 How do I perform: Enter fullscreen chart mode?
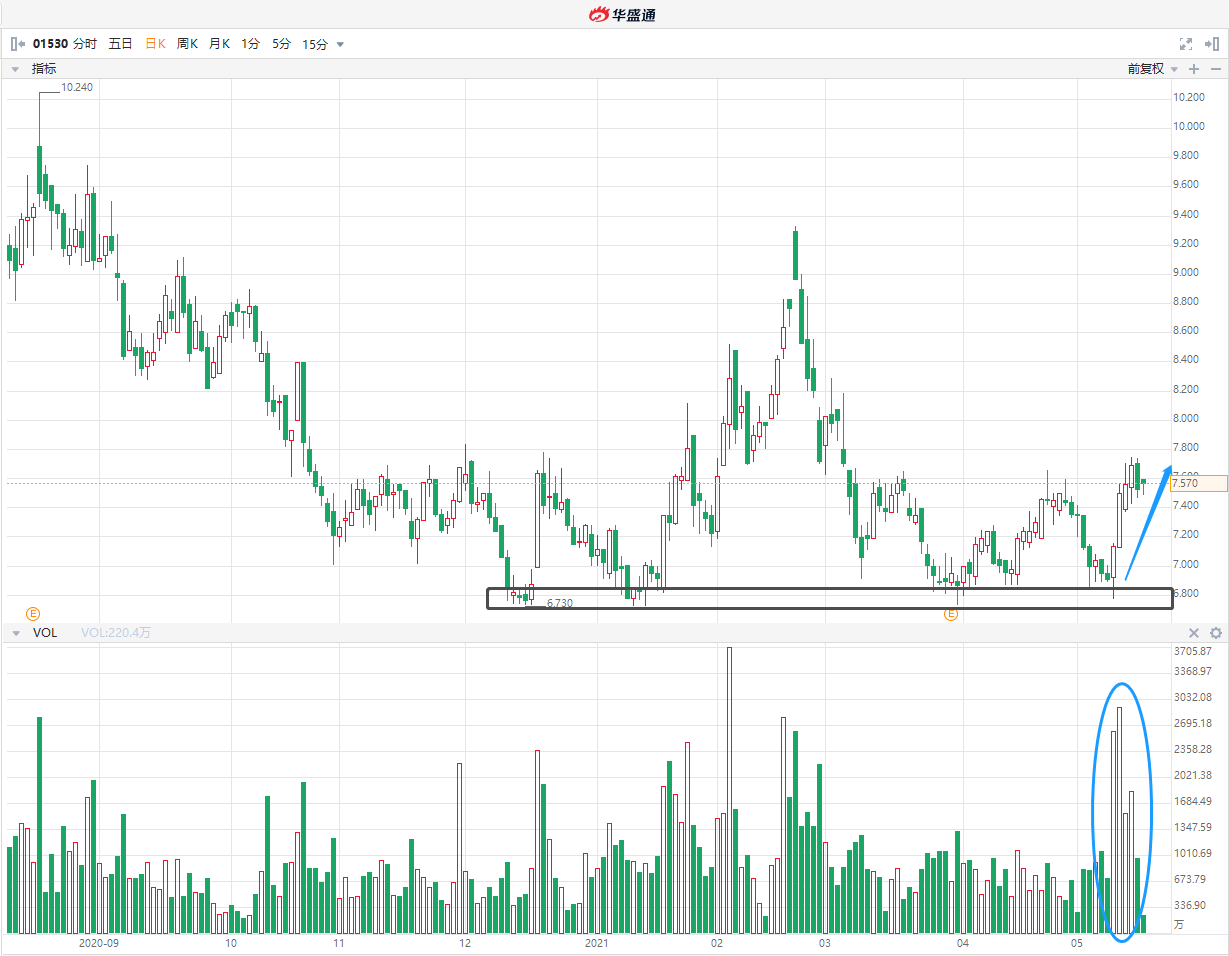(1186, 44)
